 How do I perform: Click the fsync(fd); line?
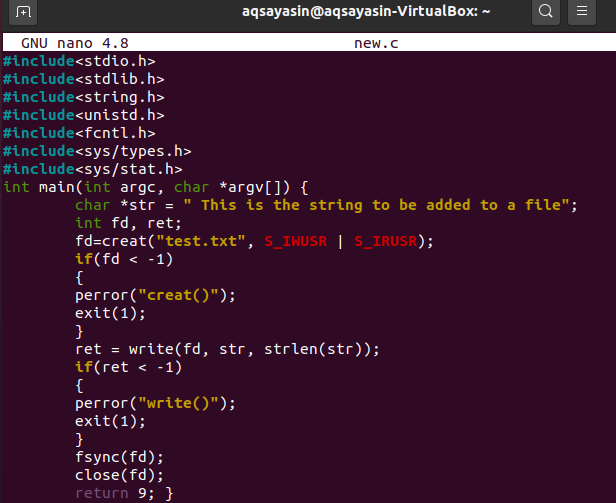[119, 457]
